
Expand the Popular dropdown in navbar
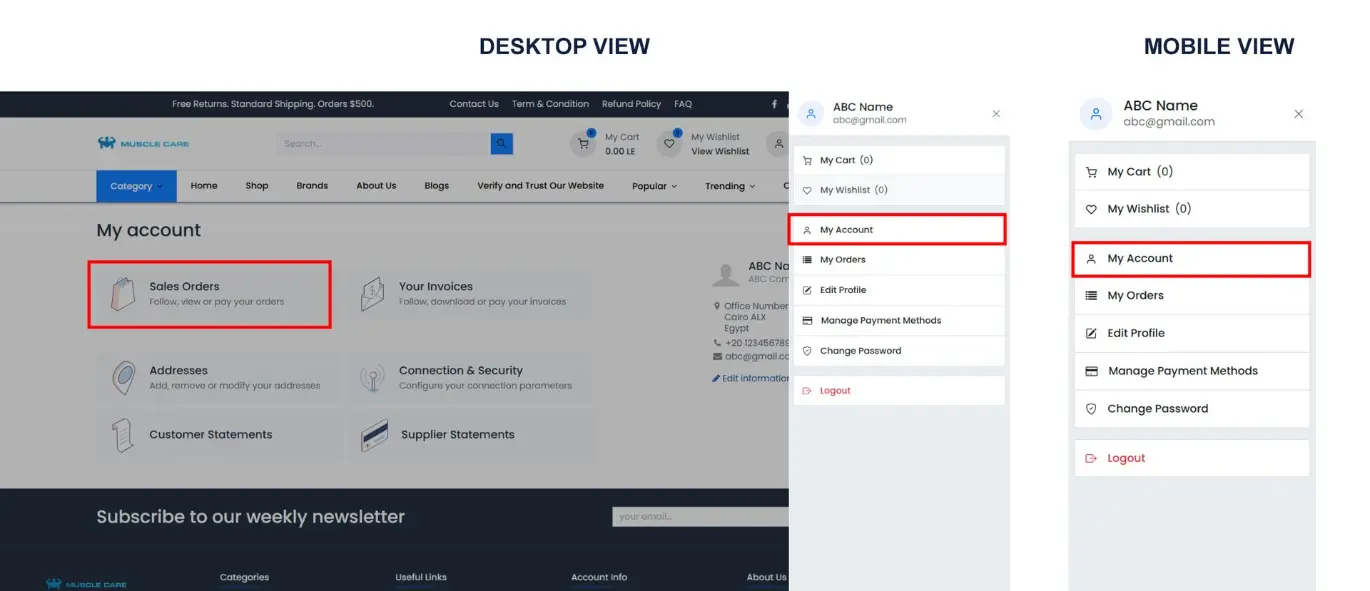[654, 186]
